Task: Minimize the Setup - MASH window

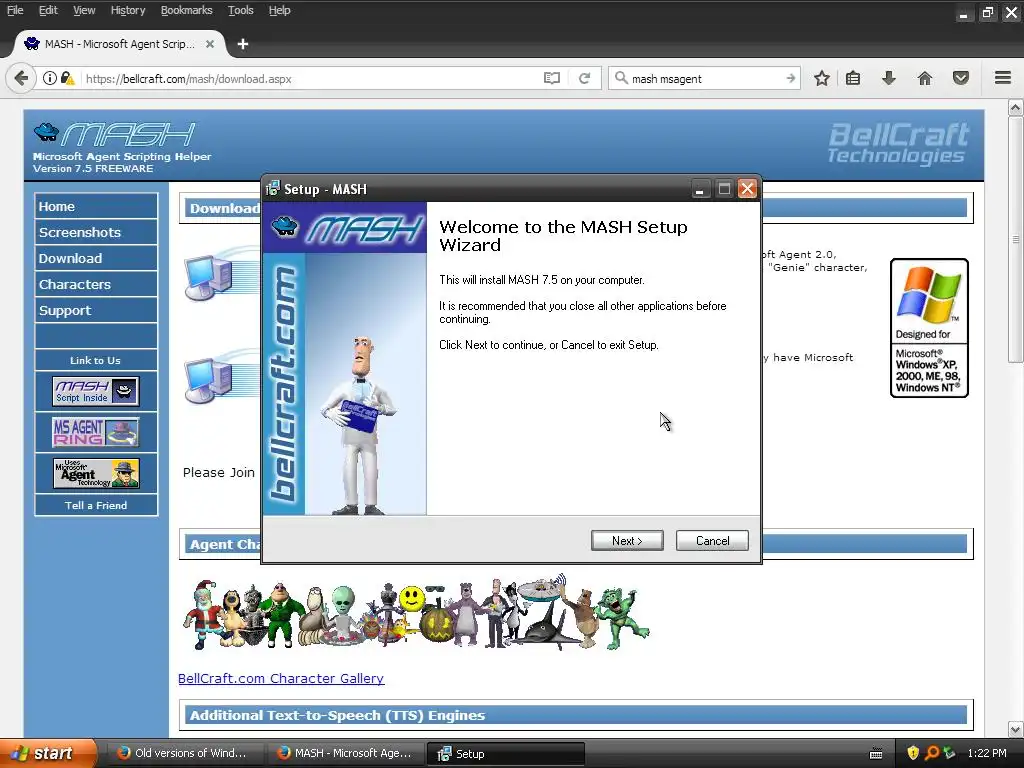Action: 699,189
